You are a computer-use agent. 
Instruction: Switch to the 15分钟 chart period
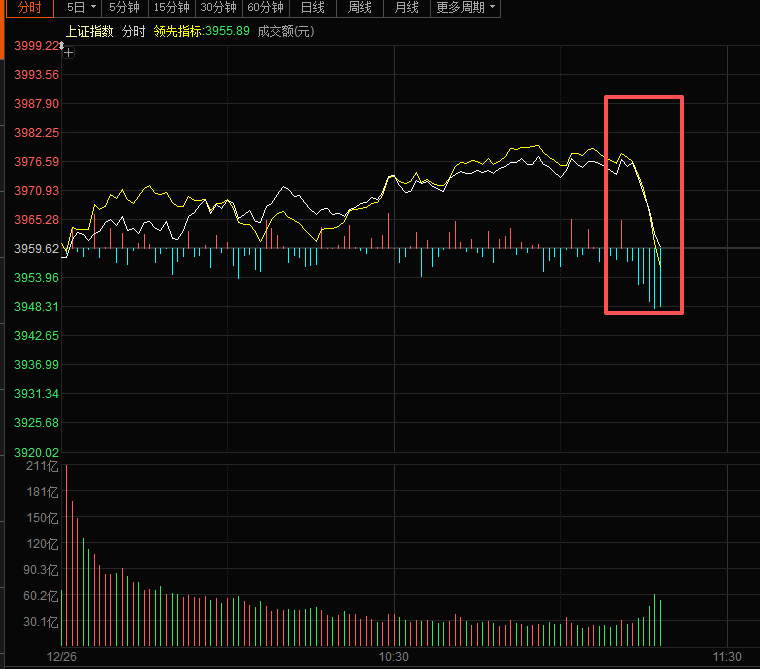(x=171, y=8)
